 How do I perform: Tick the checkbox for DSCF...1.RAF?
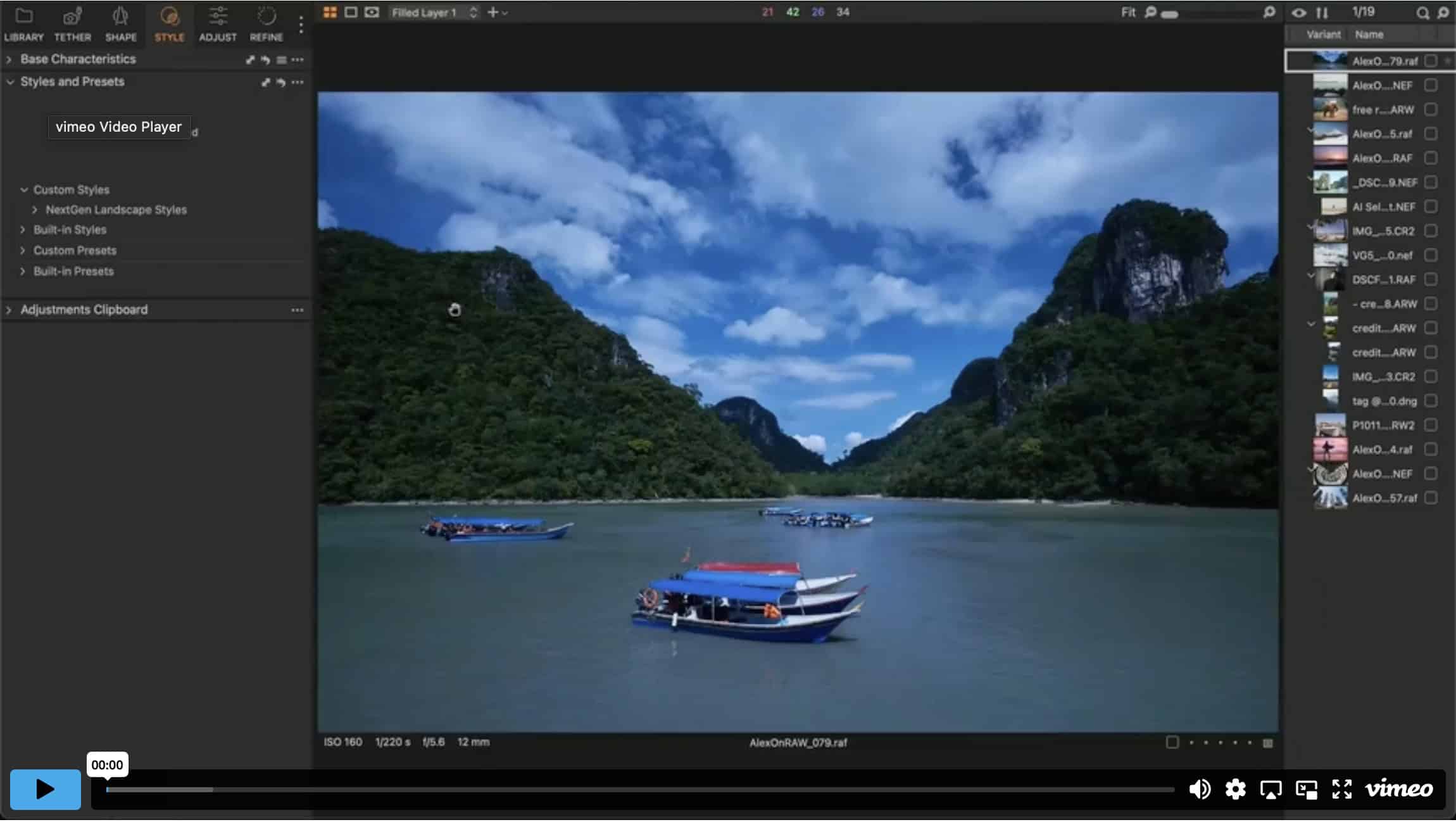pyautogui.click(x=1431, y=279)
